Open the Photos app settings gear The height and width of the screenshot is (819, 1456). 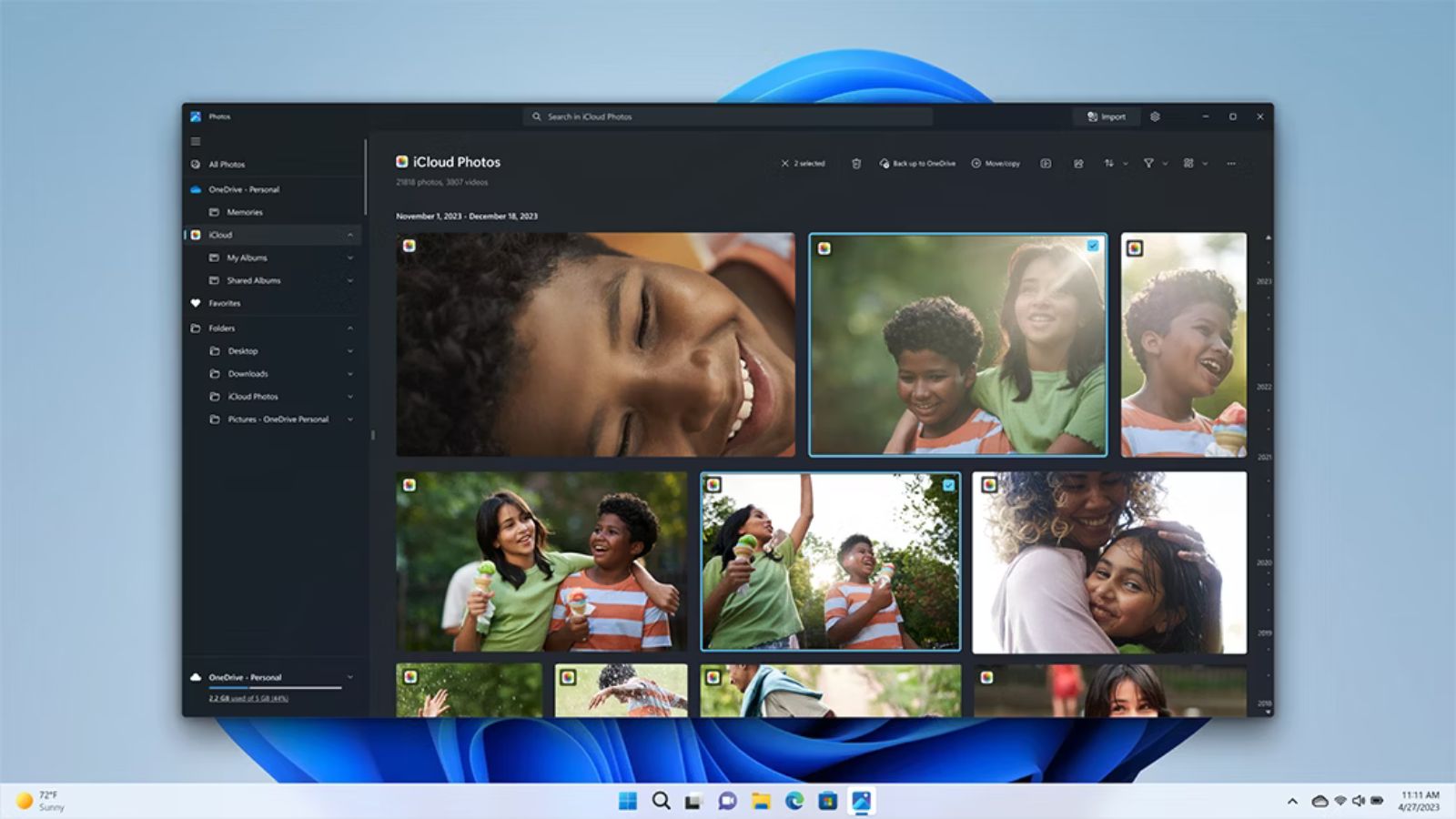[x=1156, y=116]
